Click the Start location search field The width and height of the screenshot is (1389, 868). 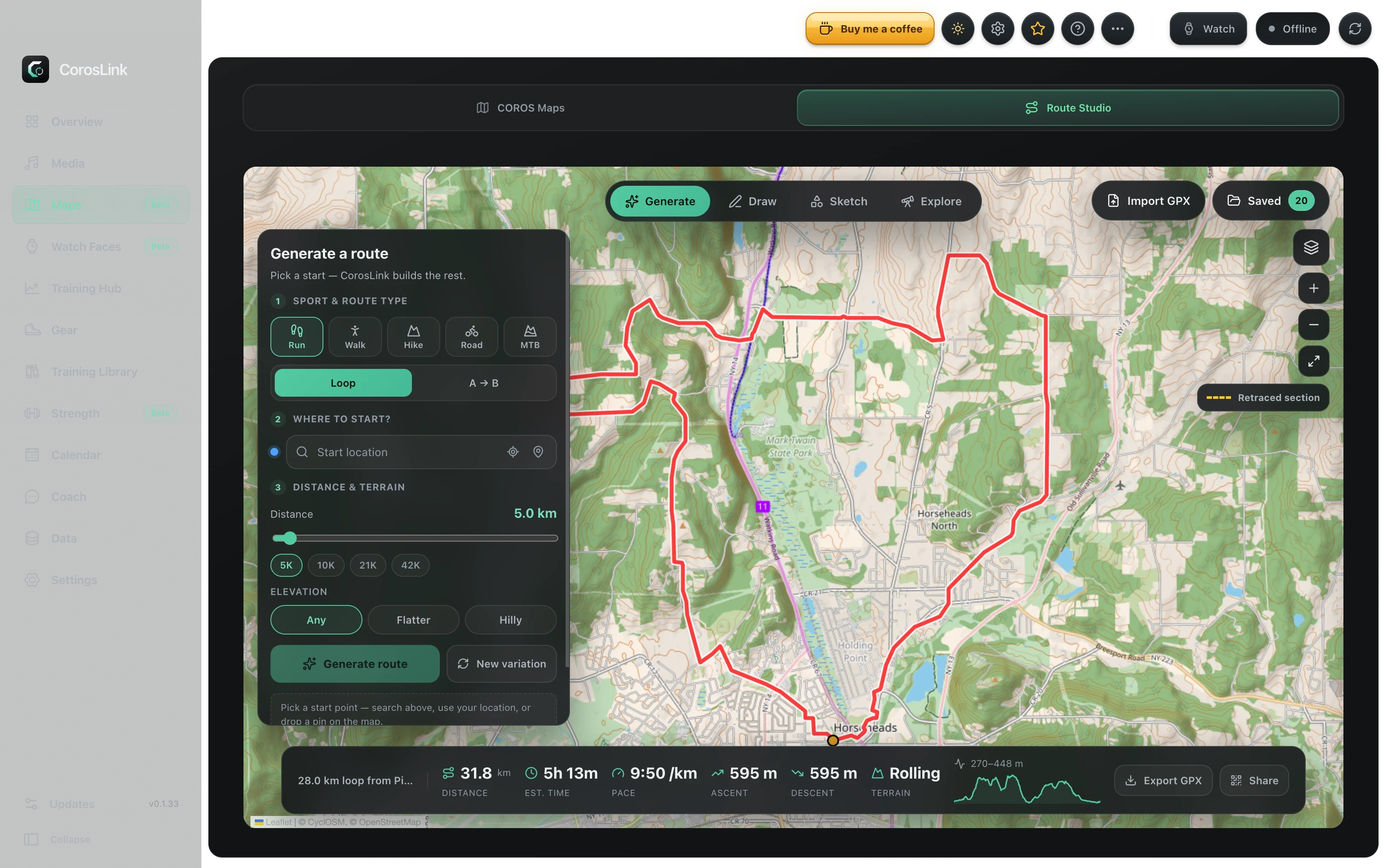(421, 452)
